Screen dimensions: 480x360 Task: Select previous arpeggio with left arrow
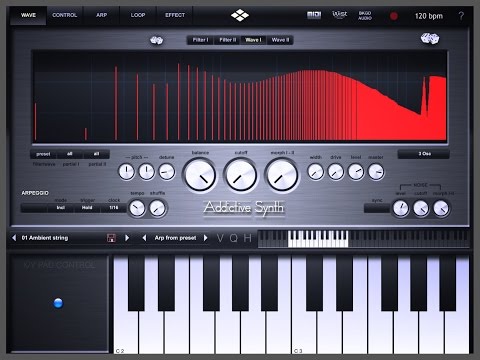click(x=144, y=238)
